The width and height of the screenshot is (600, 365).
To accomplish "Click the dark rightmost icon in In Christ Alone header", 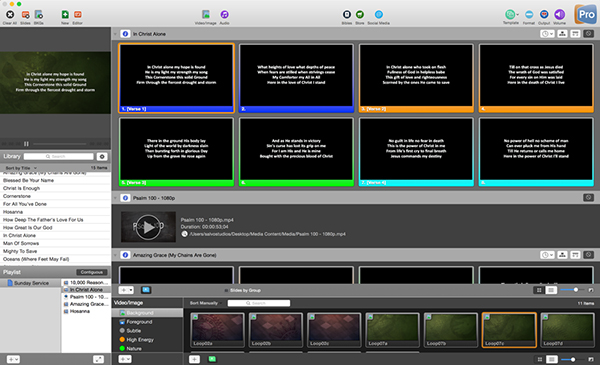I will pyautogui.click(x=589, y=34).
